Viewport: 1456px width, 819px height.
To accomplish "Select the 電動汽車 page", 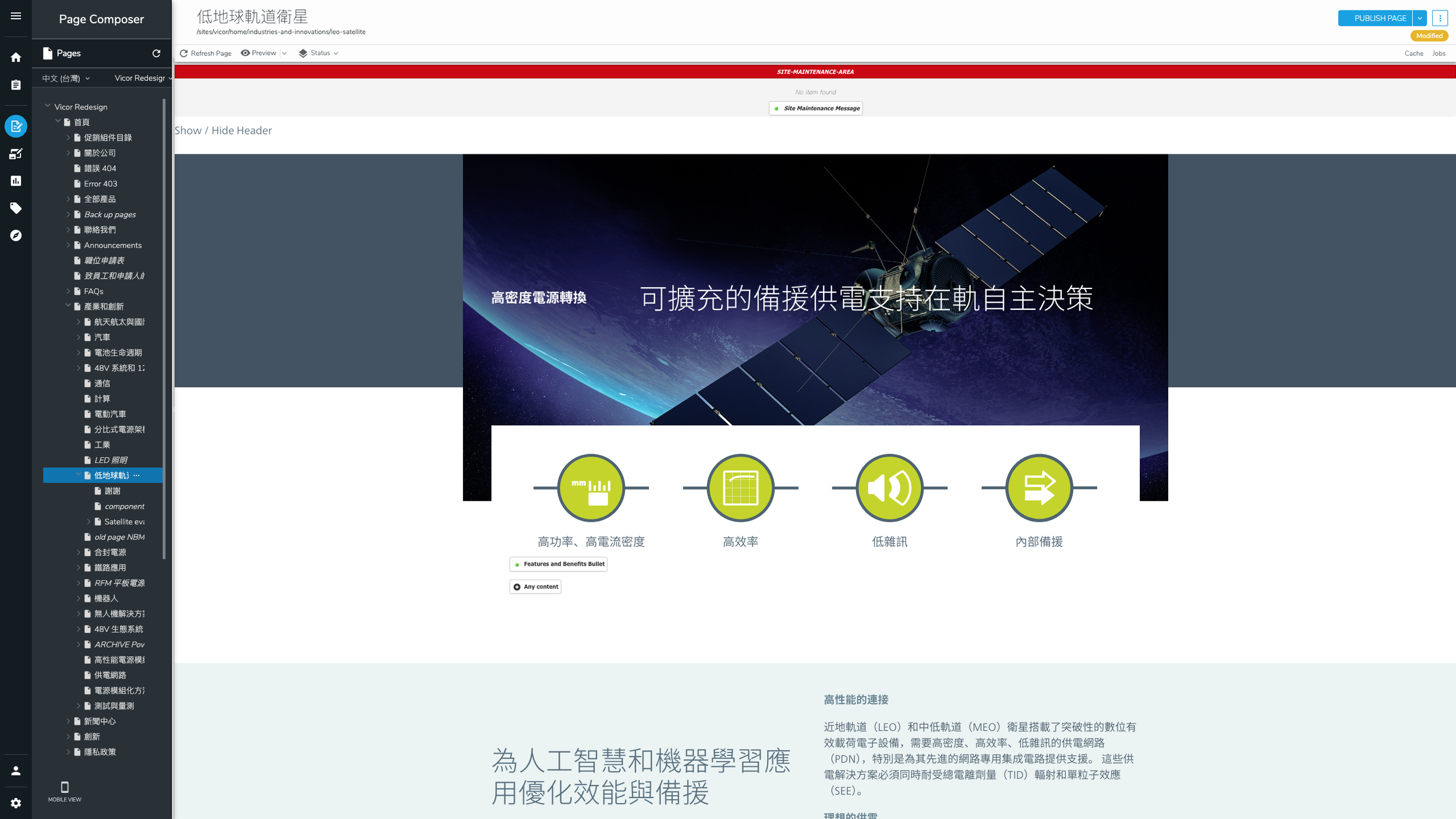I will pyautogui.click(x=110, y=414).
